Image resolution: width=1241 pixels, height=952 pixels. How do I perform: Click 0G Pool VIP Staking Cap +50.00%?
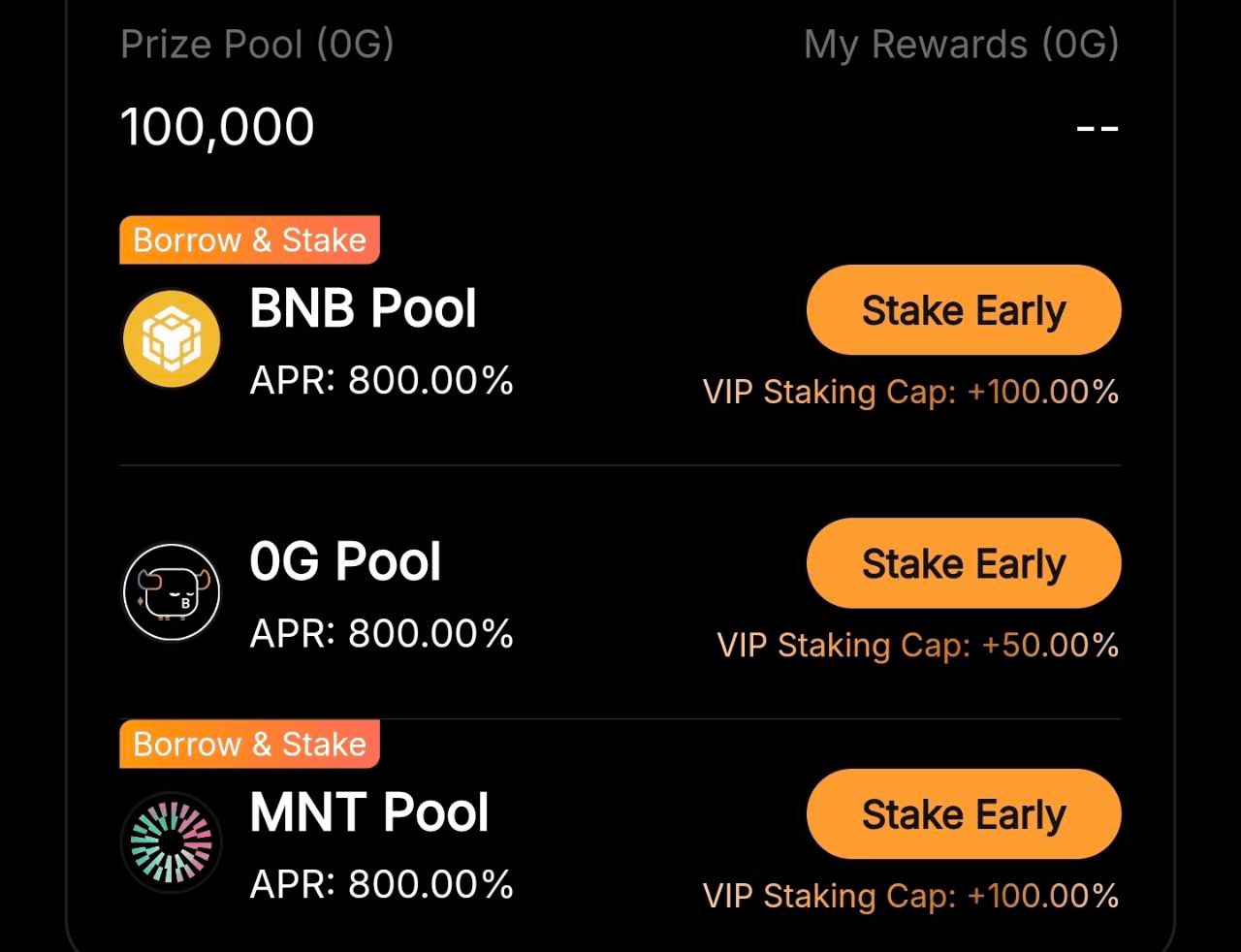(917, 646)
